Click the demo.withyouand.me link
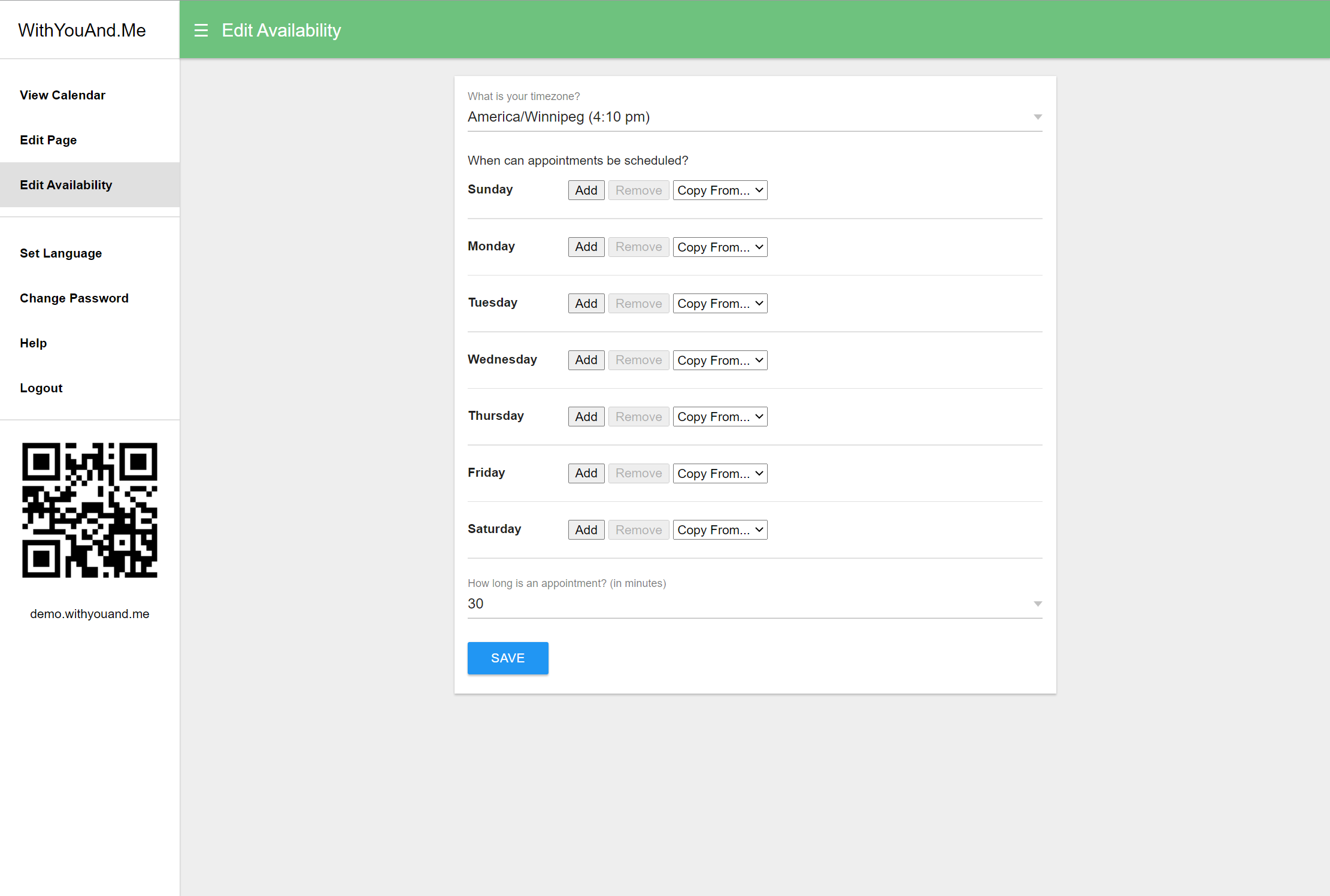 (90, 614)
